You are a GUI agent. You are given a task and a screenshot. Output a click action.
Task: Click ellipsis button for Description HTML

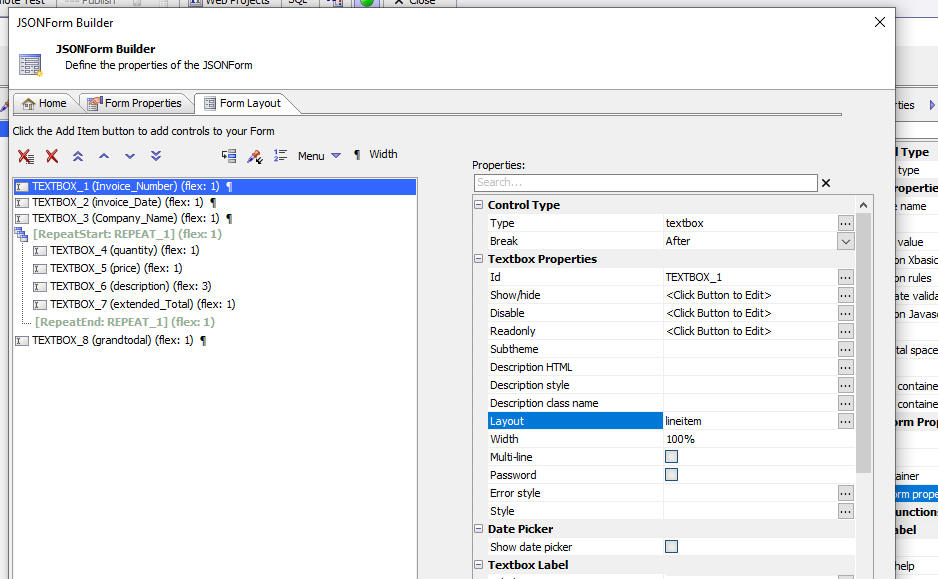point(845,367)
